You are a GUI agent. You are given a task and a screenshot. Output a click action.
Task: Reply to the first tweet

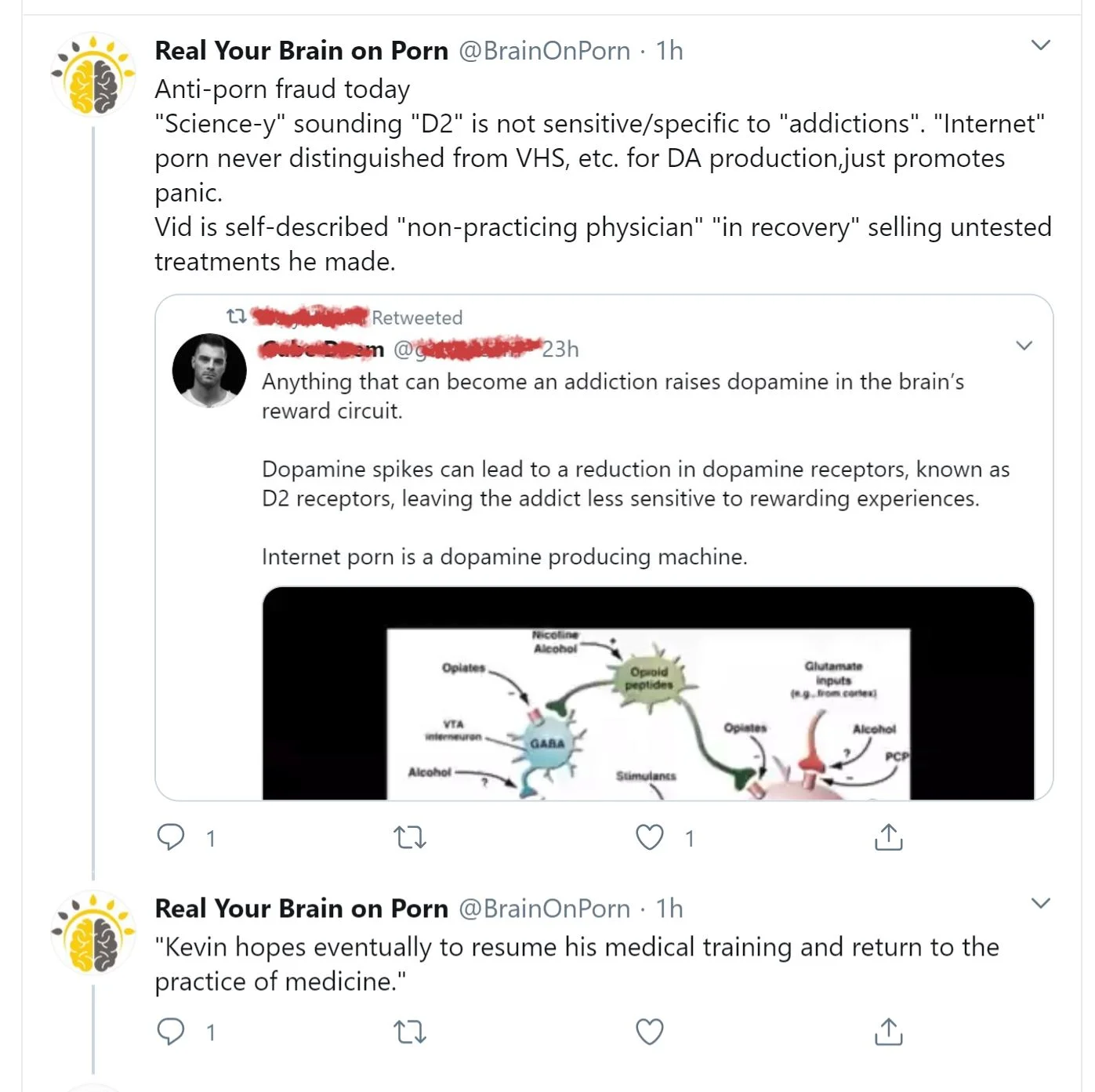[x=171, y=837]
